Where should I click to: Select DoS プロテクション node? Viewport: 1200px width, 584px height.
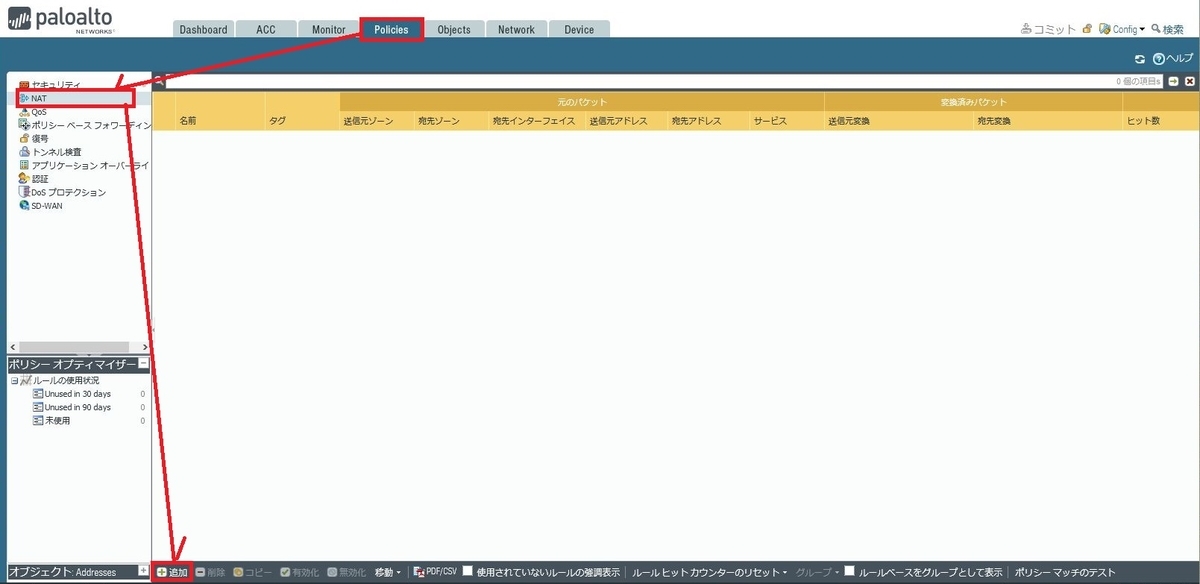tap(62, 191)
